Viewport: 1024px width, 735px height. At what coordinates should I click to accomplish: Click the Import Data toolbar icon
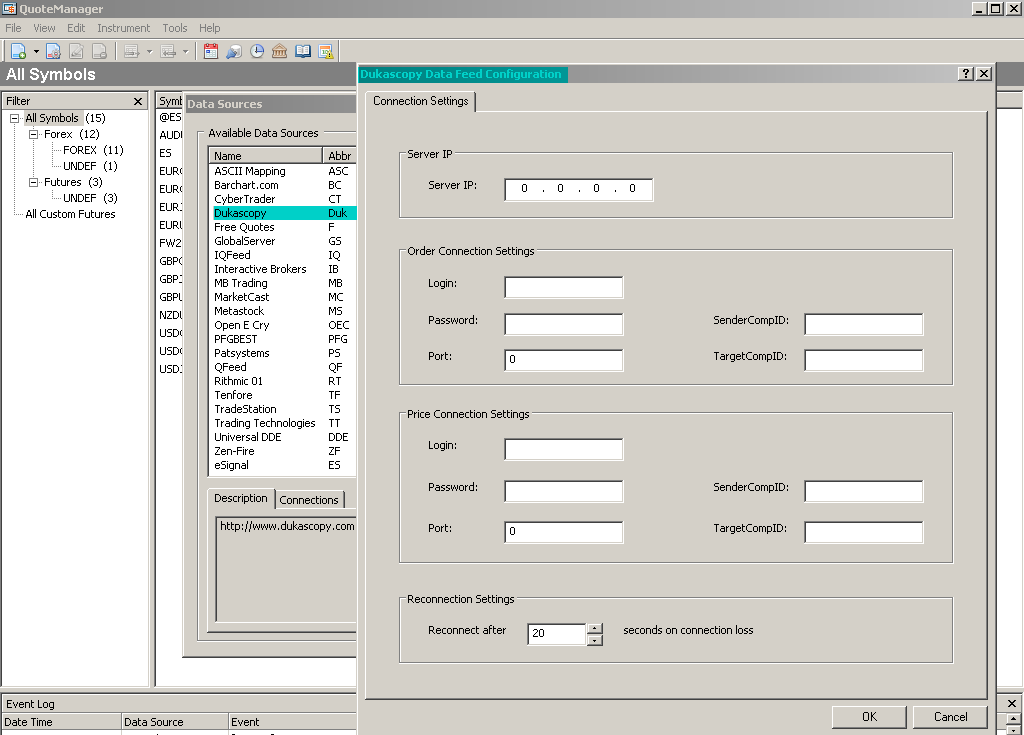132,51
